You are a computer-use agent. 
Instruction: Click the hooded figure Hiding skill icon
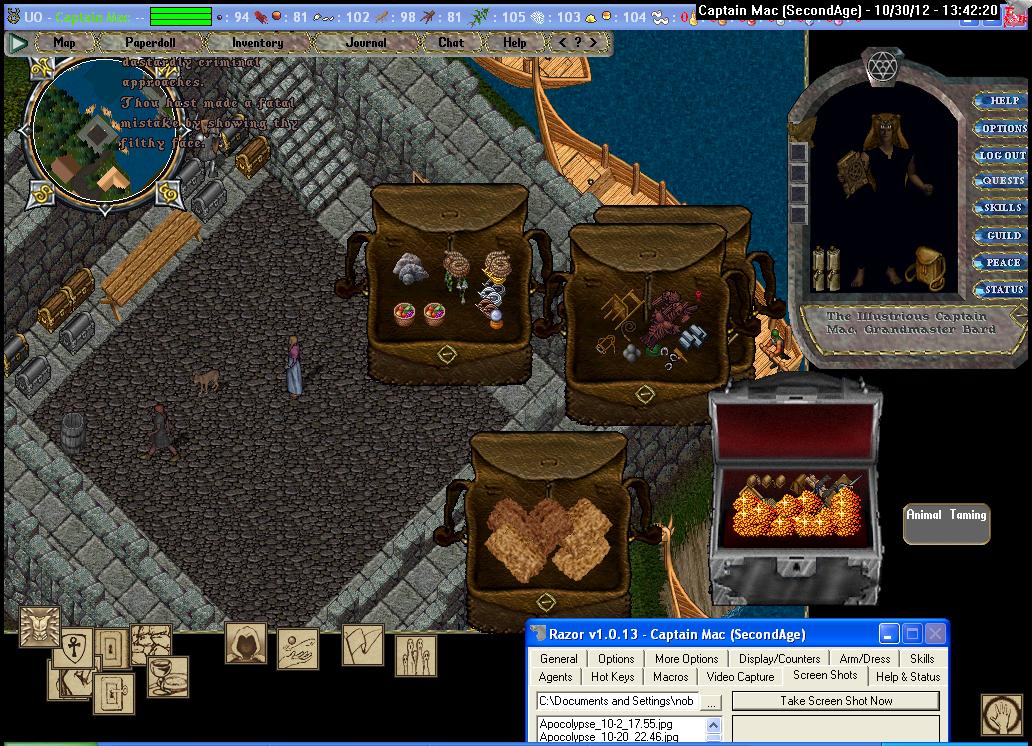pos(245,643)
